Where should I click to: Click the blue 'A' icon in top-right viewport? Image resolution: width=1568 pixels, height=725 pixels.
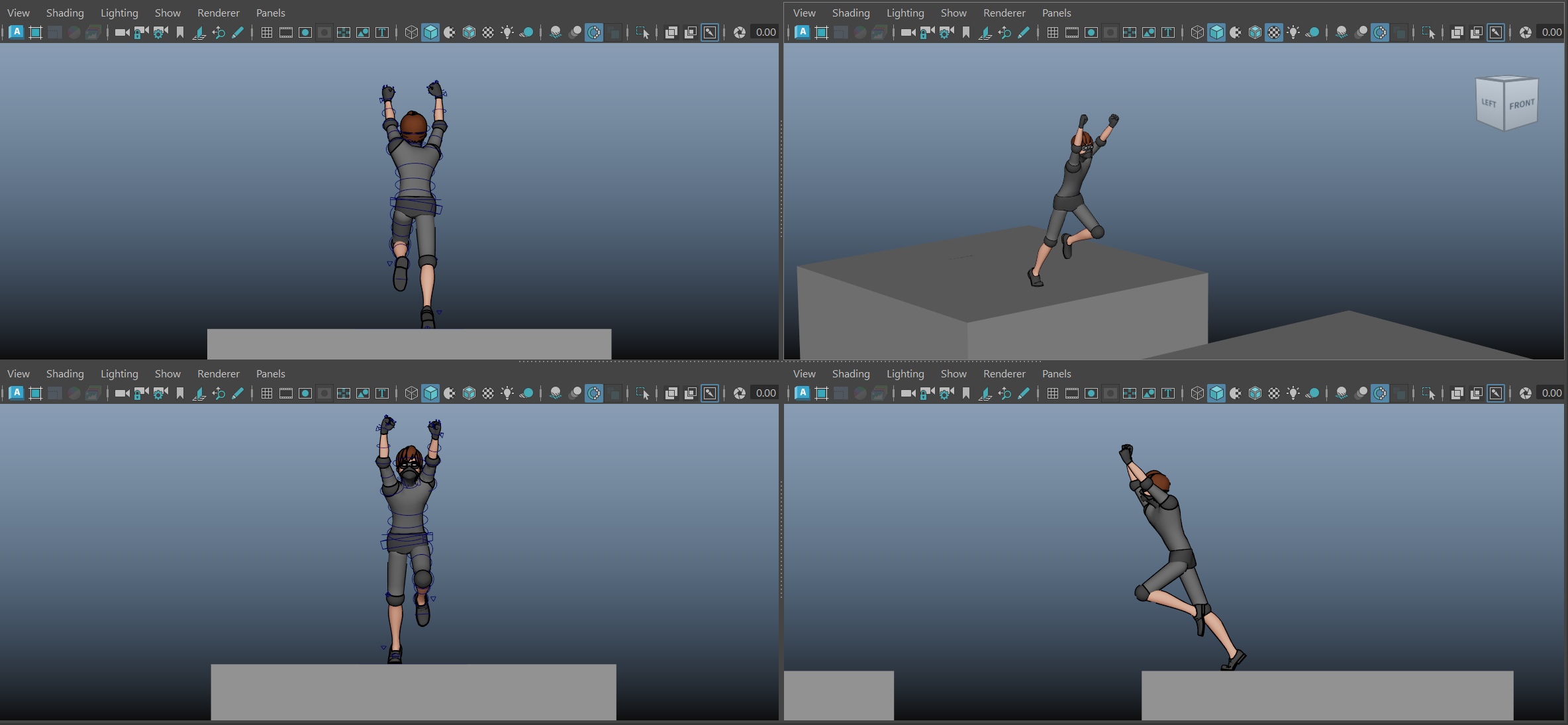(802, 32)
